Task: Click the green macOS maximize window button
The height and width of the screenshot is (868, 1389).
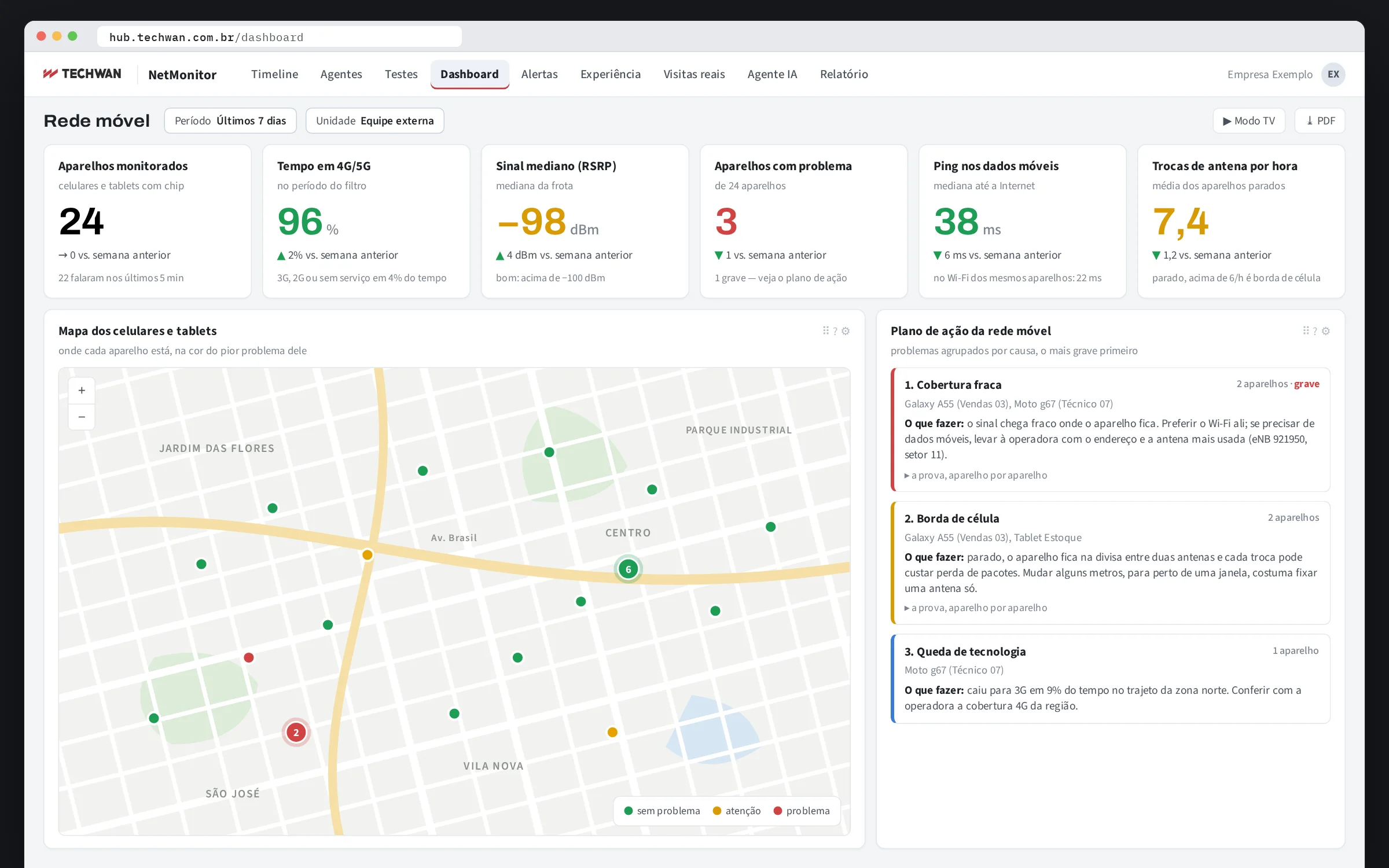Action: tap(72, 36)
